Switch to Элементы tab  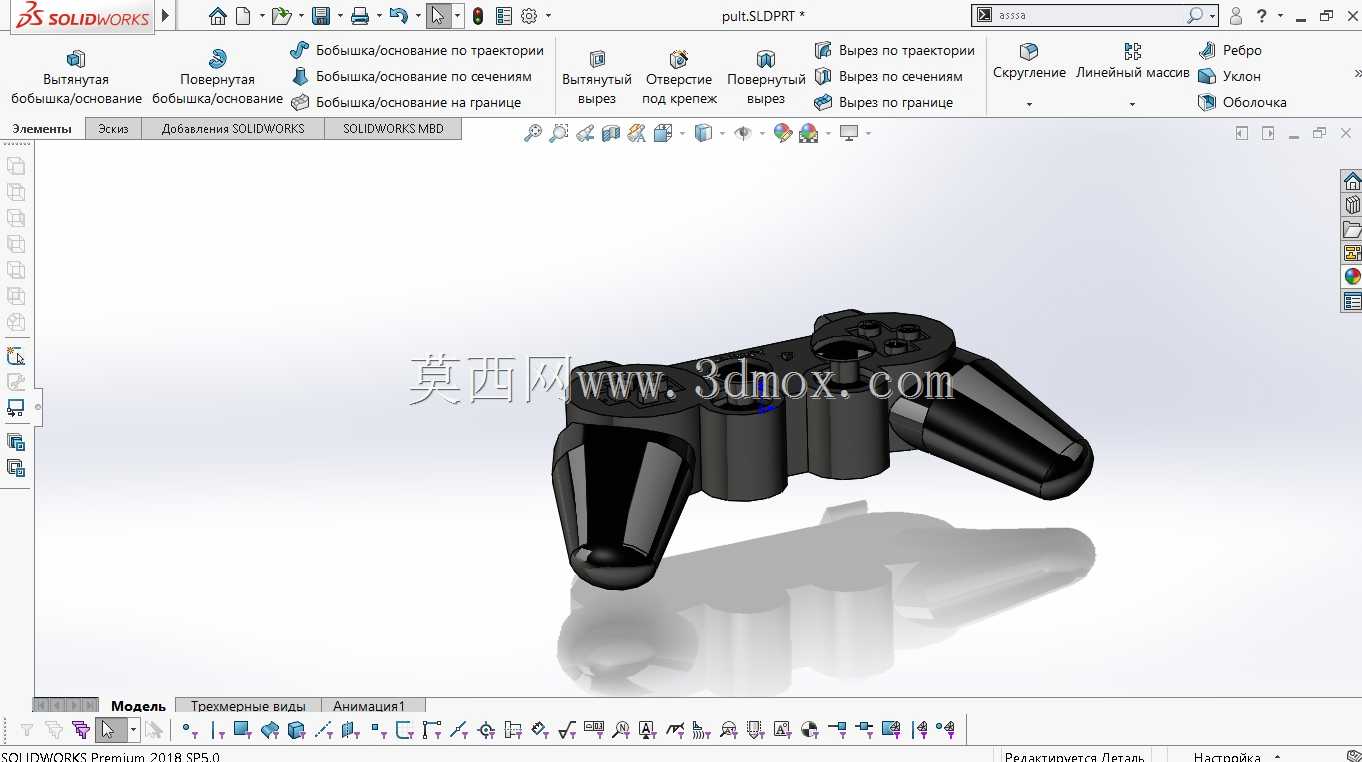point(42,129)
